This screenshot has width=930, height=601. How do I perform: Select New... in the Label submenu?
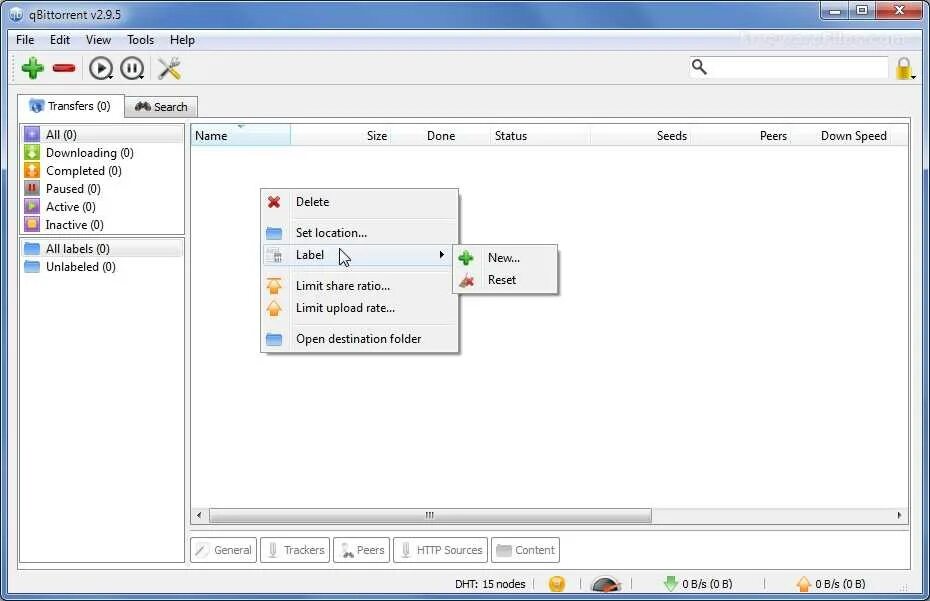[x=505, y=257]
